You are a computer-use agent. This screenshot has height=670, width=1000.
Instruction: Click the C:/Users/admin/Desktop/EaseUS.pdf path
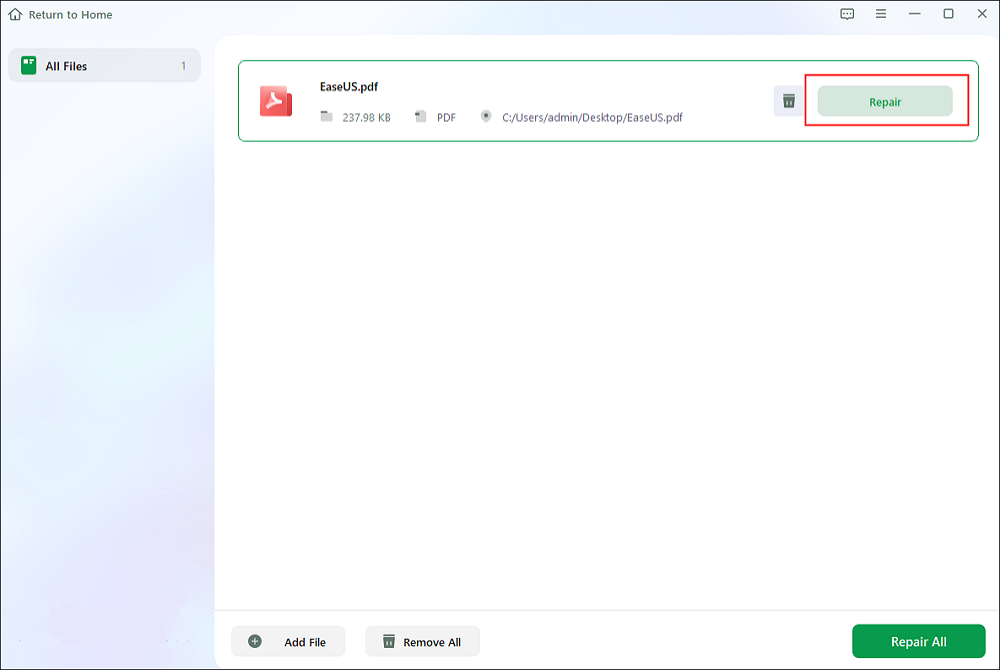592,117
